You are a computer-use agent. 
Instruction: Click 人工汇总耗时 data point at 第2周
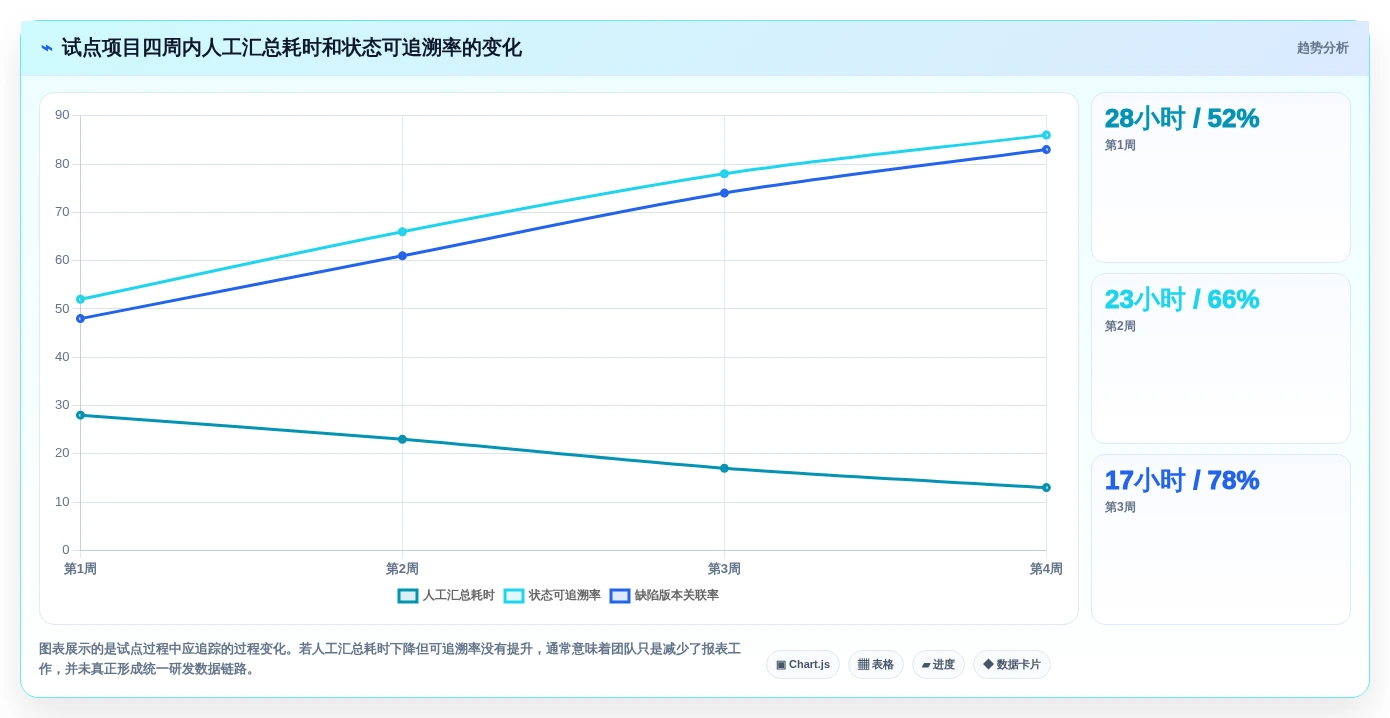click(403, 439)
